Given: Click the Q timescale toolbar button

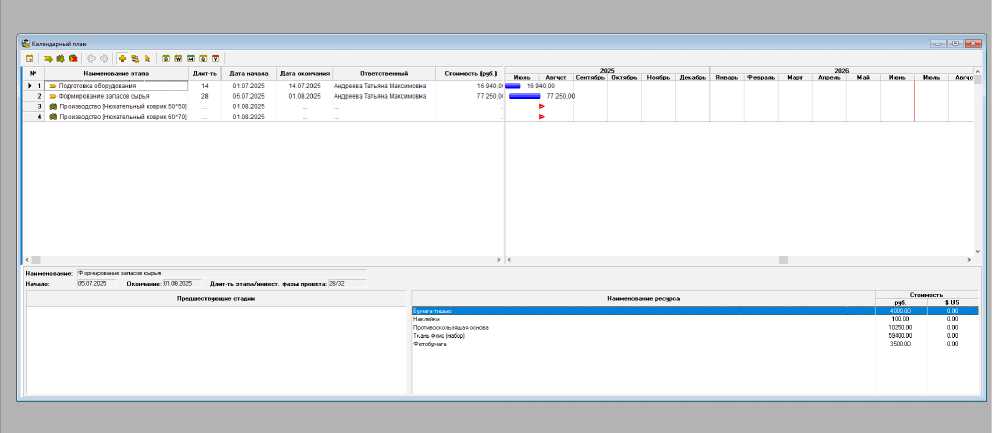Looking at the screenshot, I should click(203, 58).
